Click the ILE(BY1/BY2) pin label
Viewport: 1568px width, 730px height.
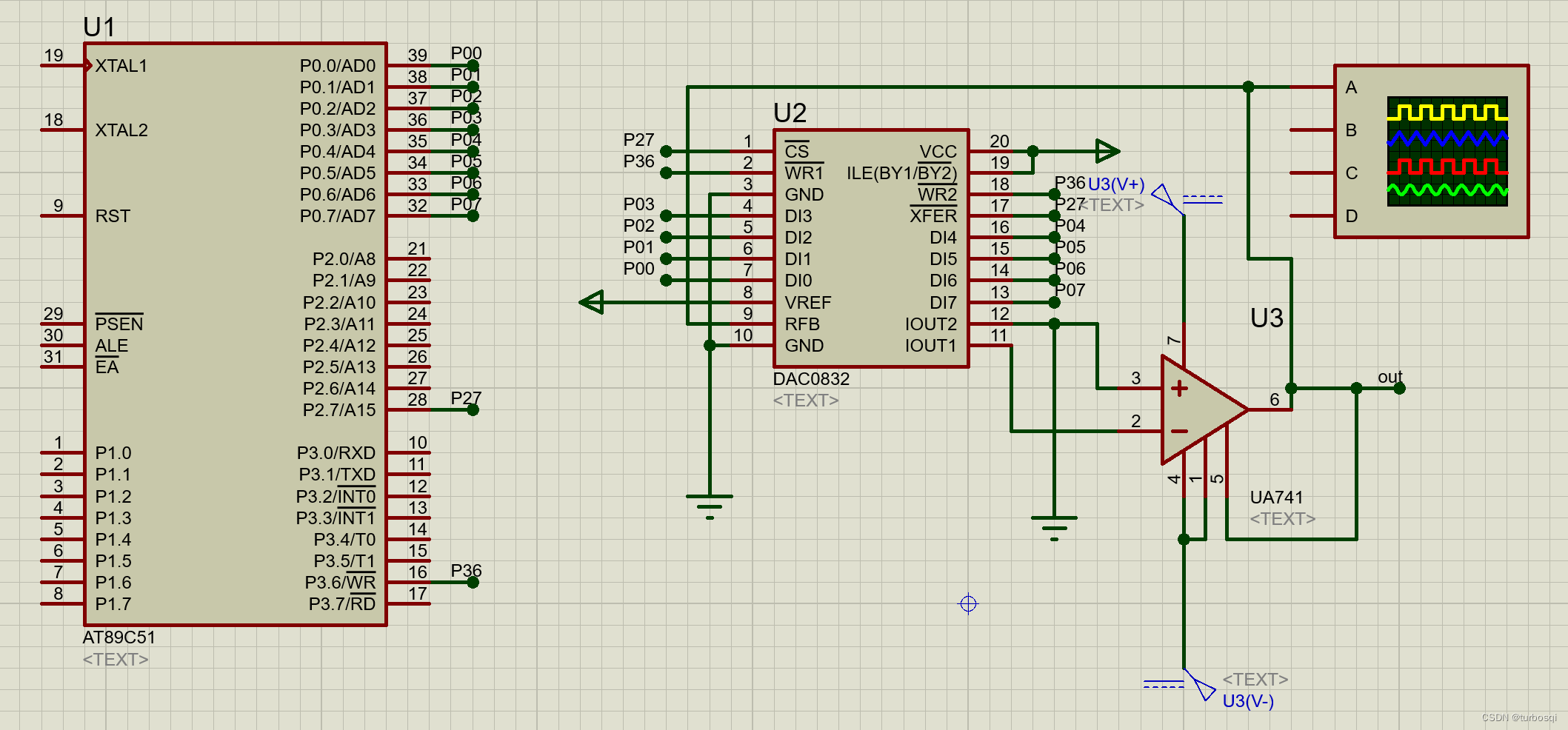point(902,173)
